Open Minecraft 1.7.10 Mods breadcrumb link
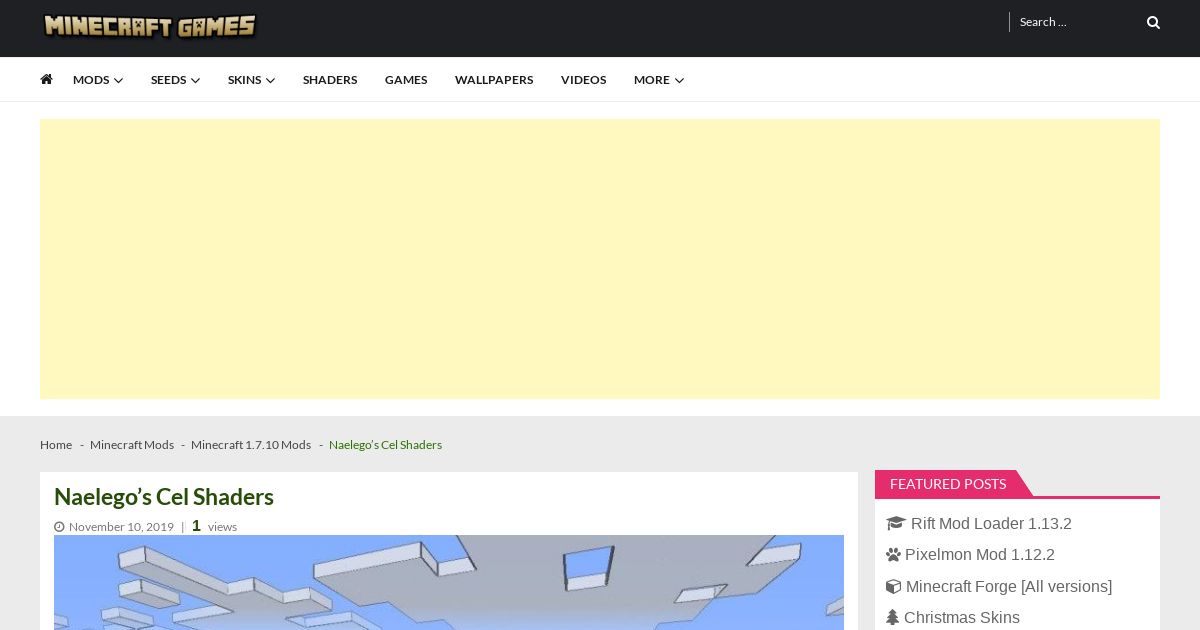Screen dimensions: 1200x630 (251, 445)
